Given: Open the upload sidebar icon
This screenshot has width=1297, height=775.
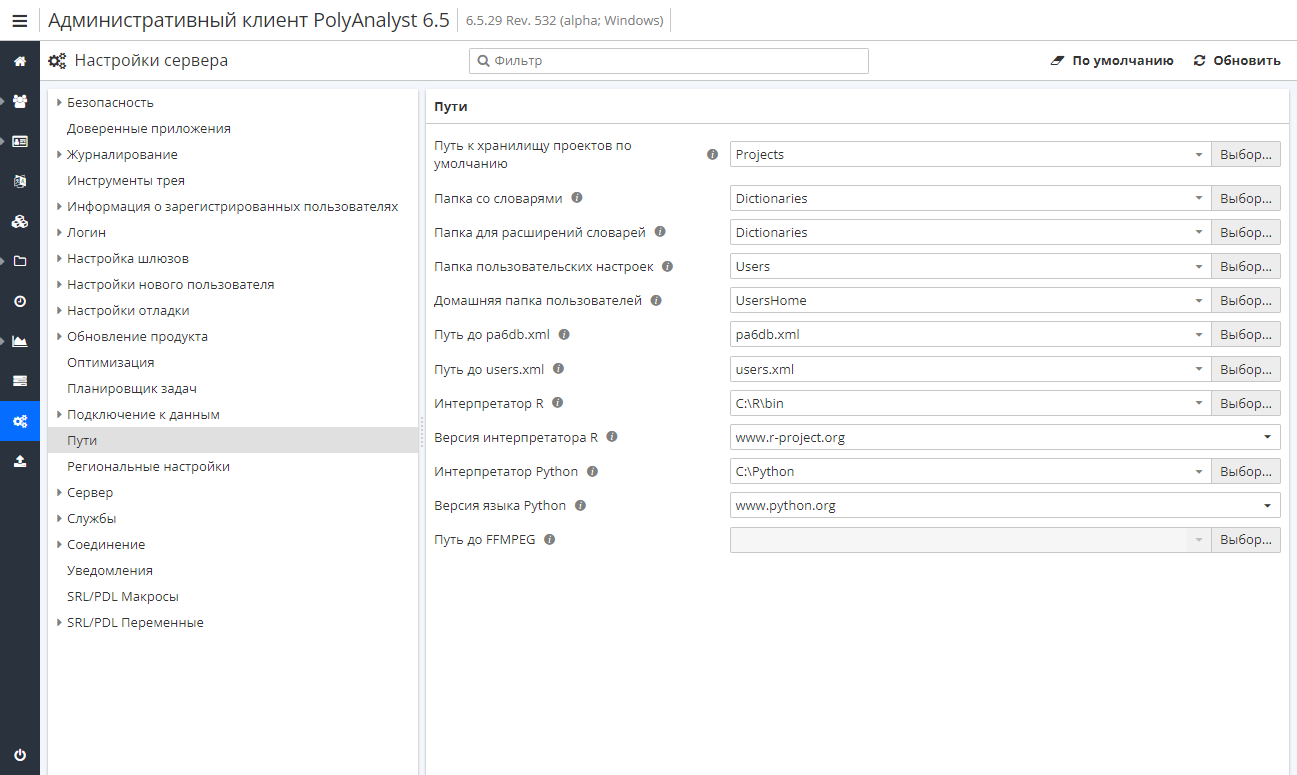Looking at the screenshot, I should 19,461.
